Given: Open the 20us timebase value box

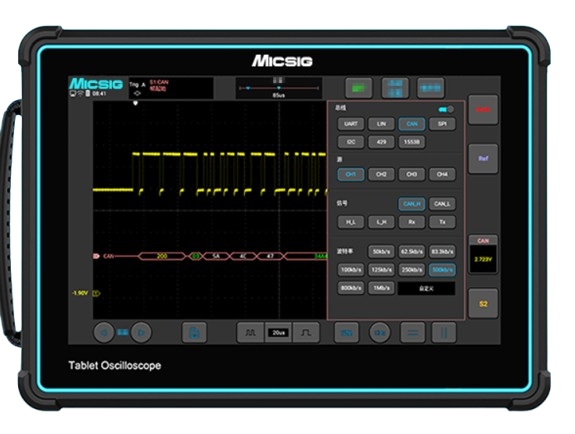Looking at the screenshot, I should (278, 333).
